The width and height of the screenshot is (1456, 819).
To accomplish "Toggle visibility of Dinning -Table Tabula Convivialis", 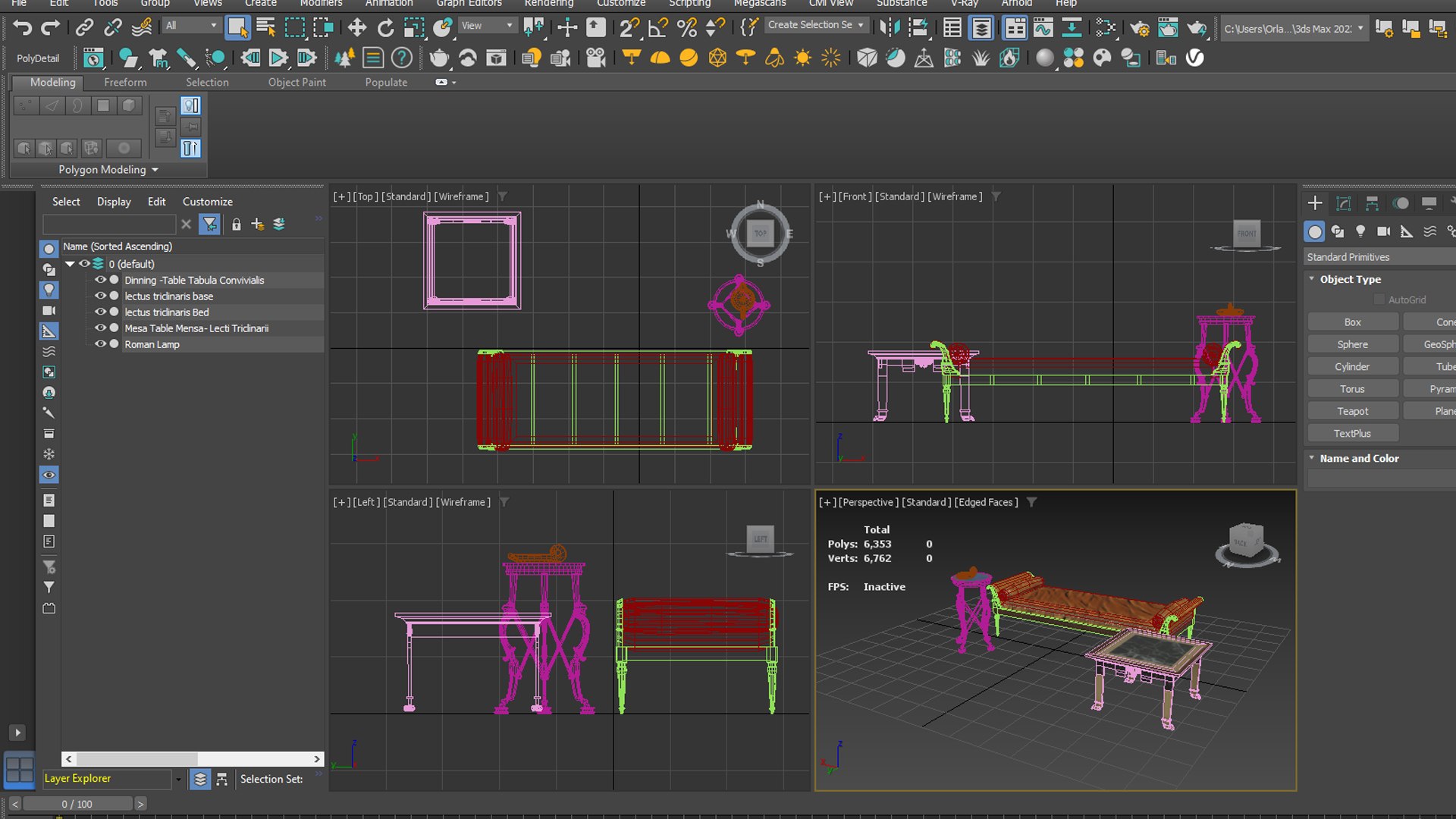I will click(100, 280).
